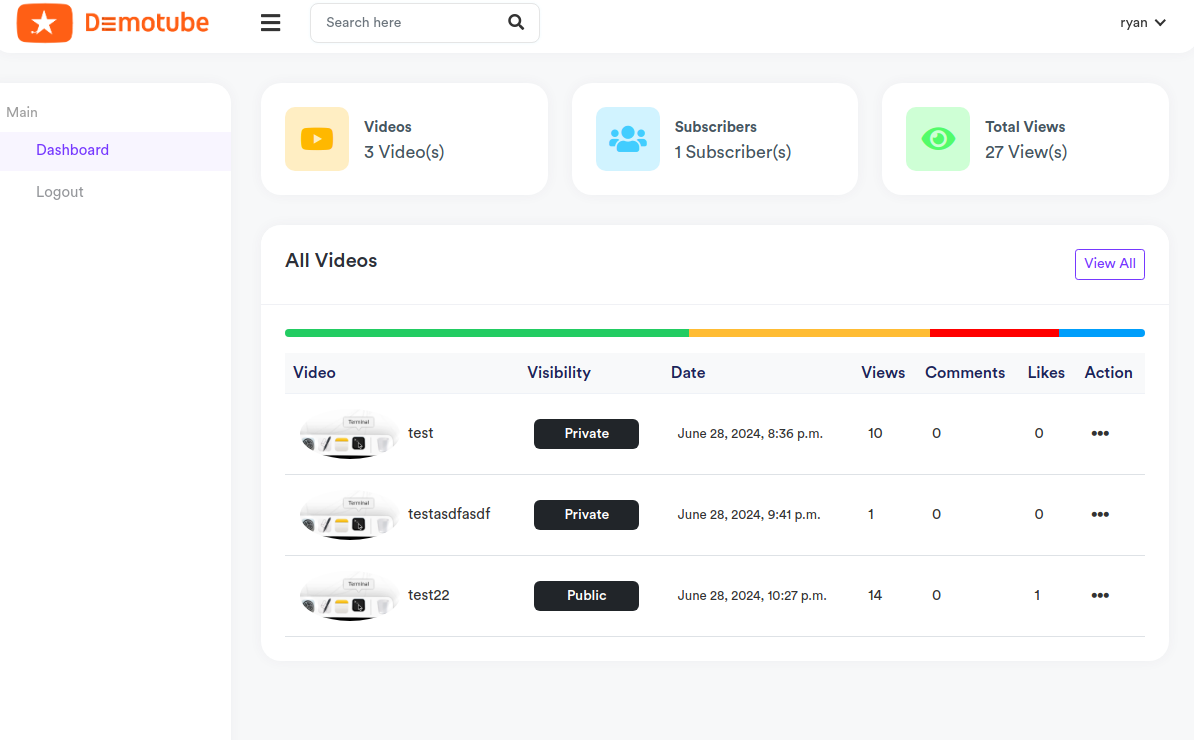Open action menu for test22 video
Image resolution: width=1194 pixels, height=740 pixels.
tap(1100, 595)
